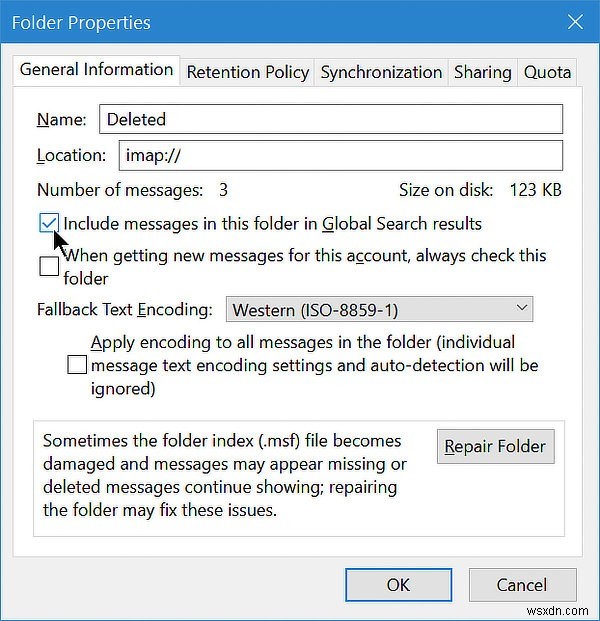Click the Name field containing Deleted
Screen dimensions: 600x621
pos(331,119)
